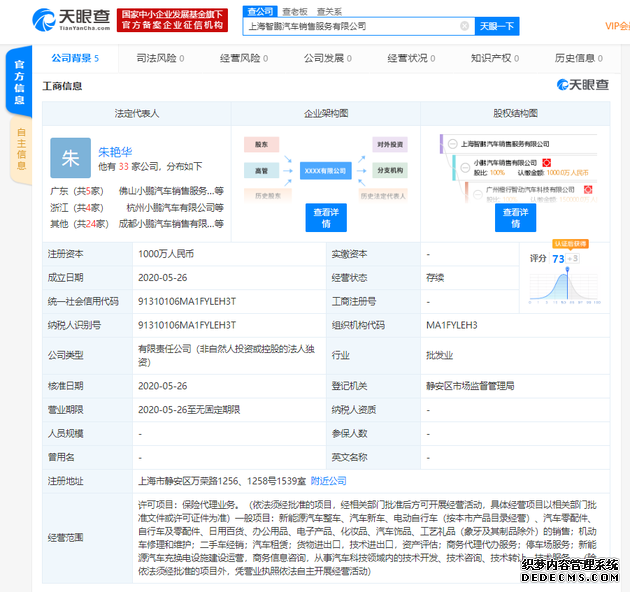Click the 2020-05-26至无固定期限 value
This screenshot has height=592, width=630.
pos(189,410)
